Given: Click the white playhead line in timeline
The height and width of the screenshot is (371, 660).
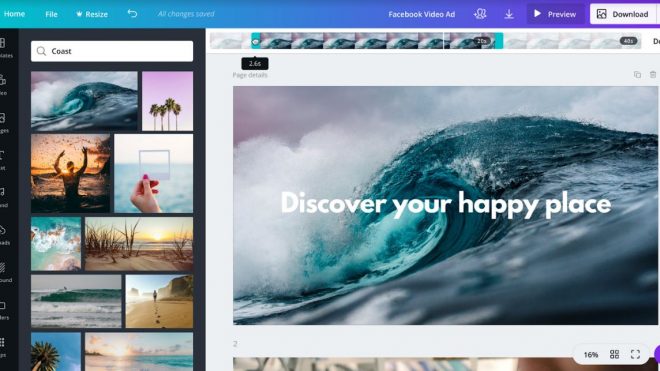Looking at the screenshot, I should point(444,41).
